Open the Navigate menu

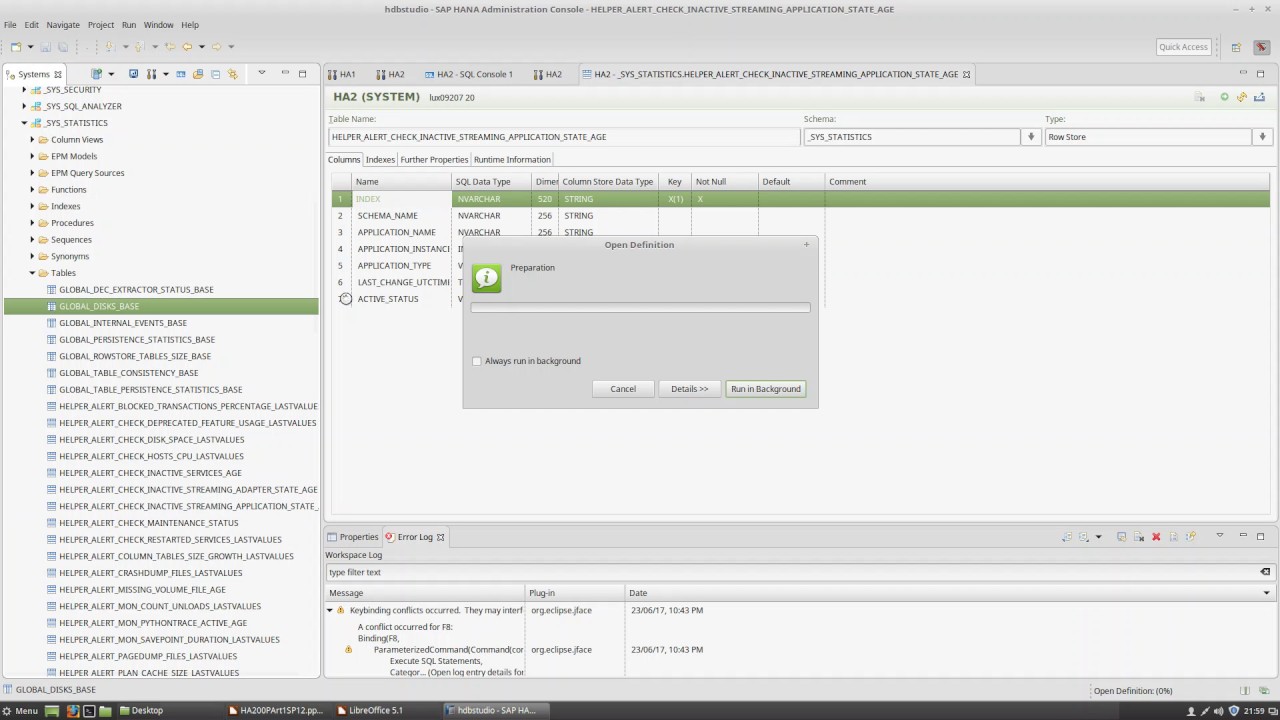point(63,25)
